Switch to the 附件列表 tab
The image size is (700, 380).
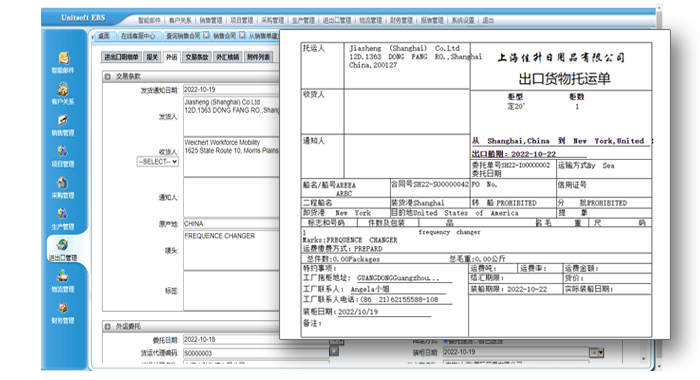coord(258,57)
